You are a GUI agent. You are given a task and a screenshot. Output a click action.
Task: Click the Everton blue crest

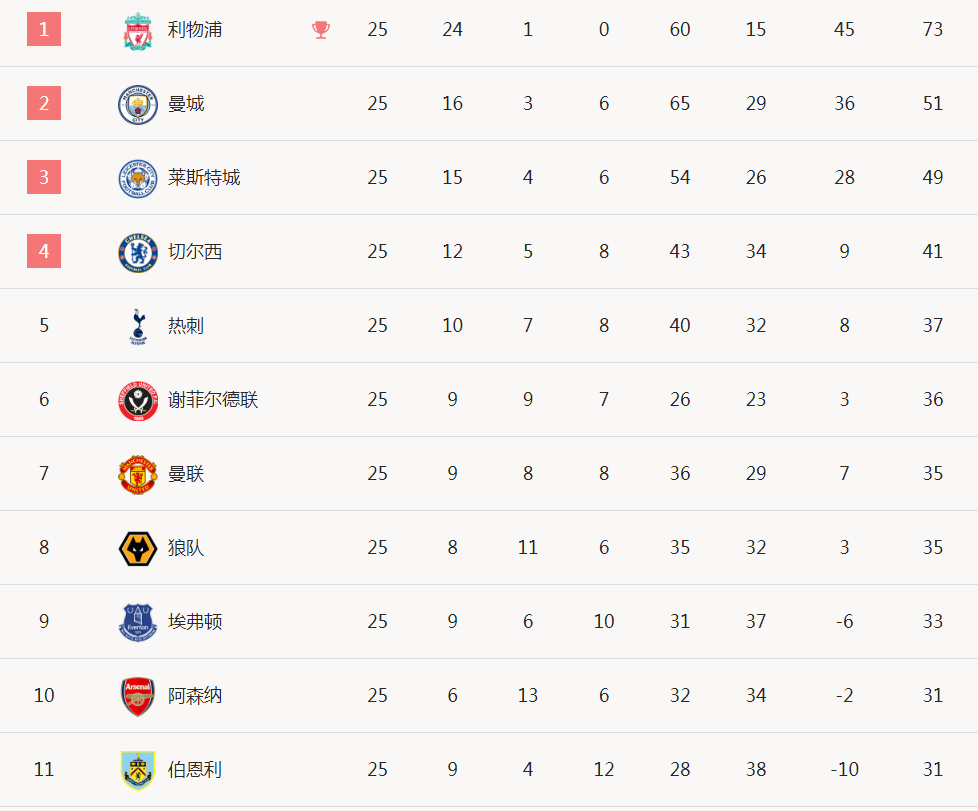click(x=138, y=622)
